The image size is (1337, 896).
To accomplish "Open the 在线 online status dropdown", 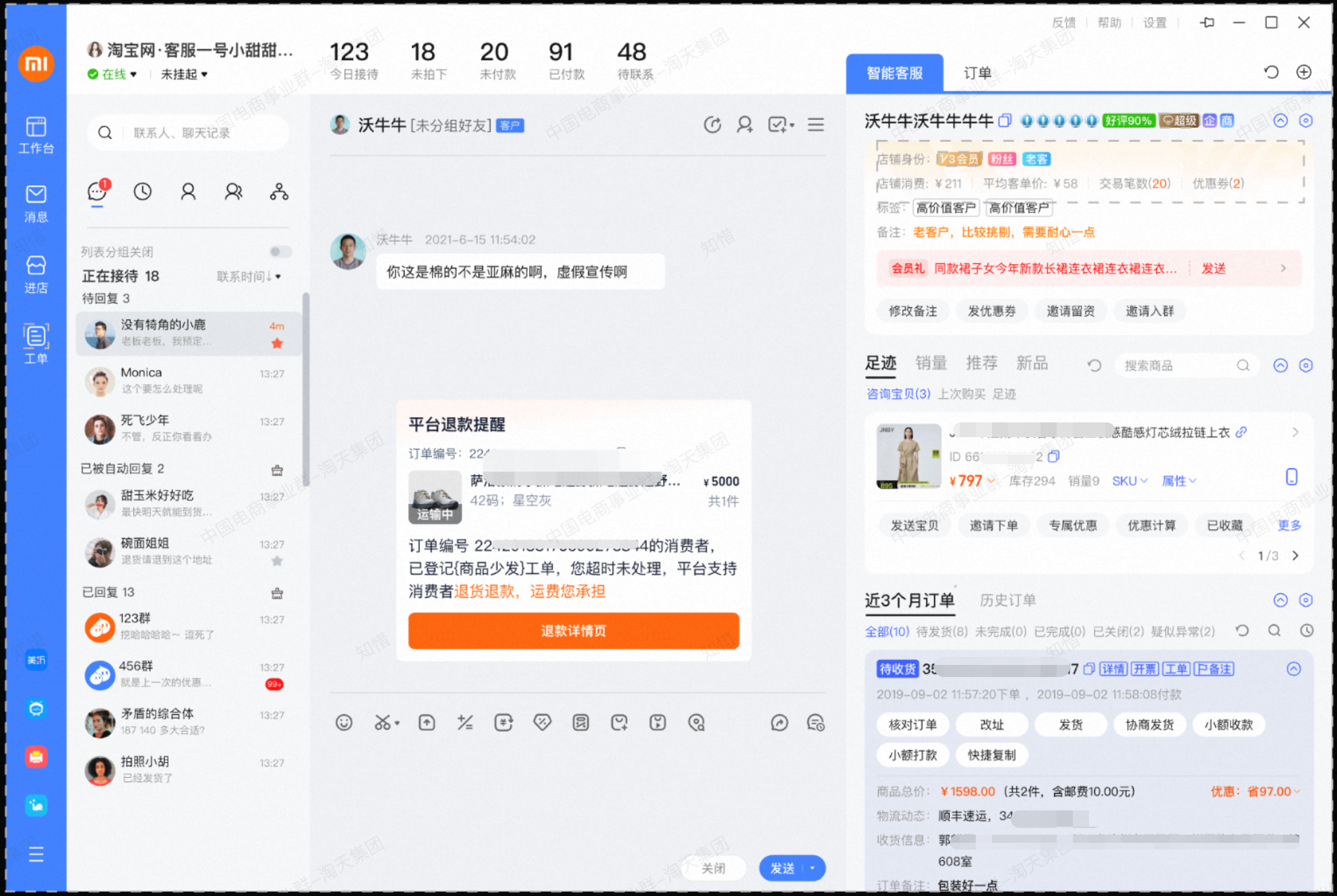I will tap(113, 74).
